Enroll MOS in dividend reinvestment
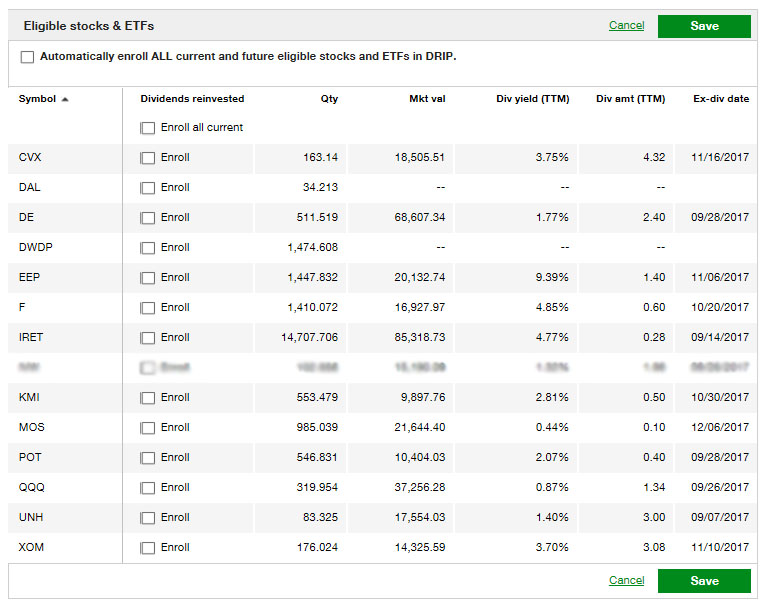The width and height of the screenshot is (763, 602). [x=147, y=428]
